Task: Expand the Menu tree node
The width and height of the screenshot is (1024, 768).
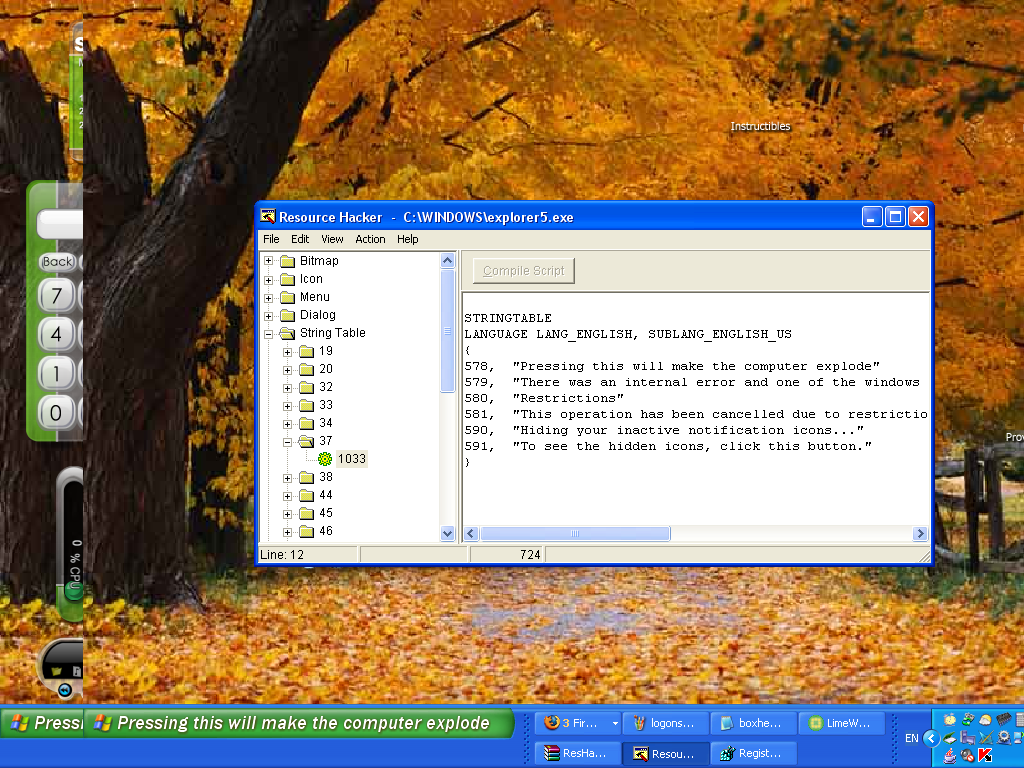Action: click(x=268, y=298)
